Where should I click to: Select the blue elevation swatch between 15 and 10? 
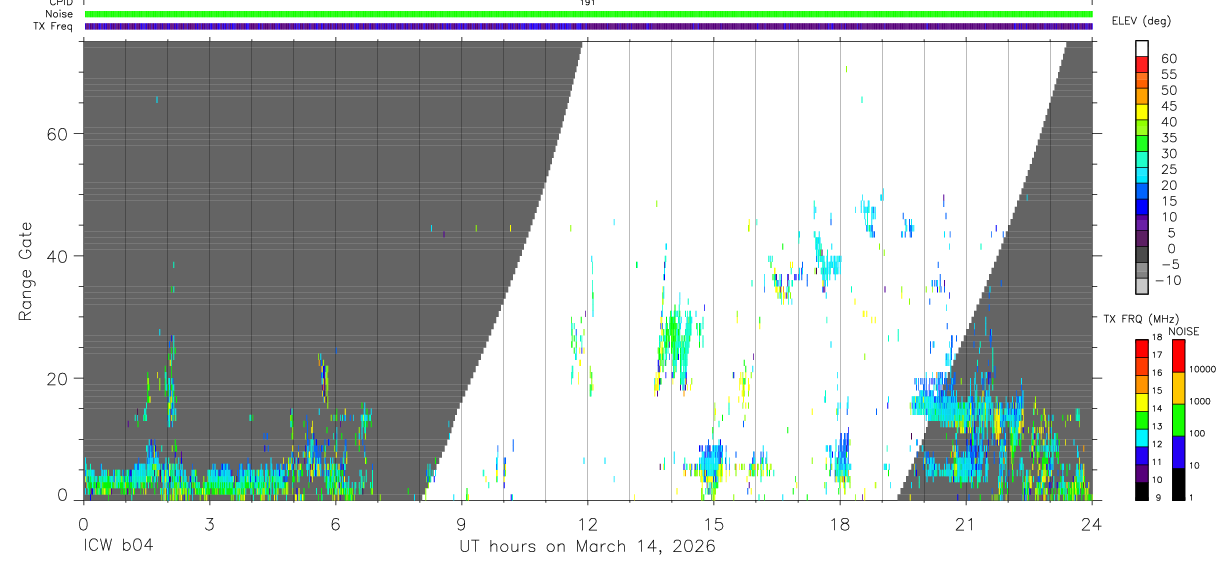[x=1142, y=209]
